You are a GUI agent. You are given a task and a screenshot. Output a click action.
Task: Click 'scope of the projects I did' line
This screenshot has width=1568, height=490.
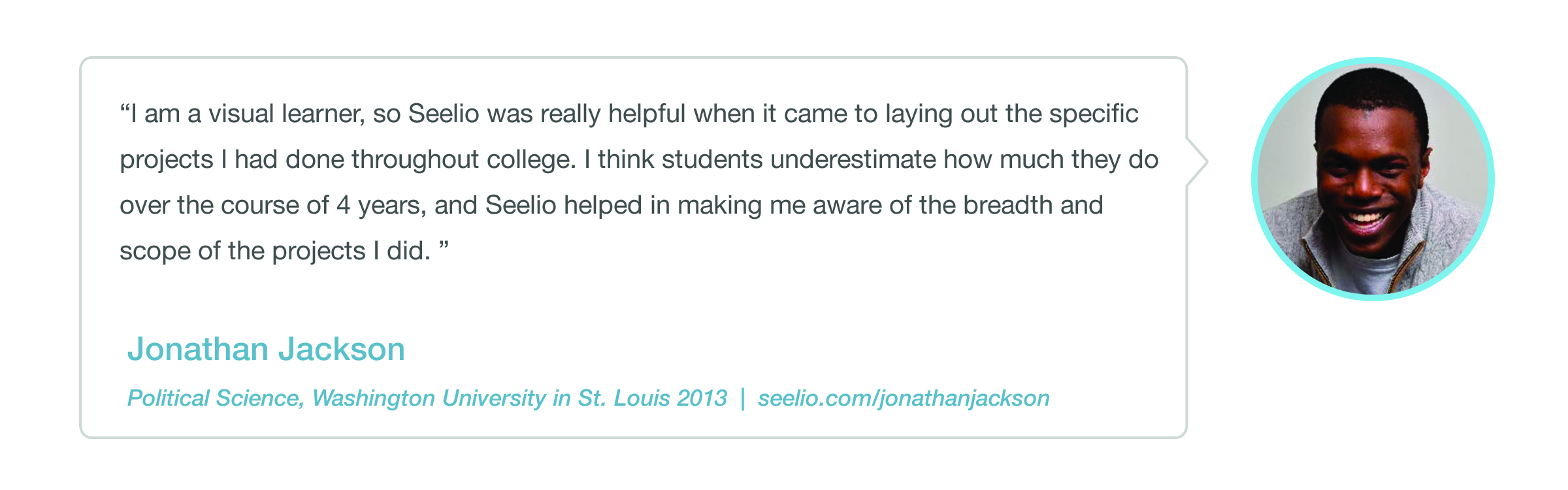coord(275,251)
